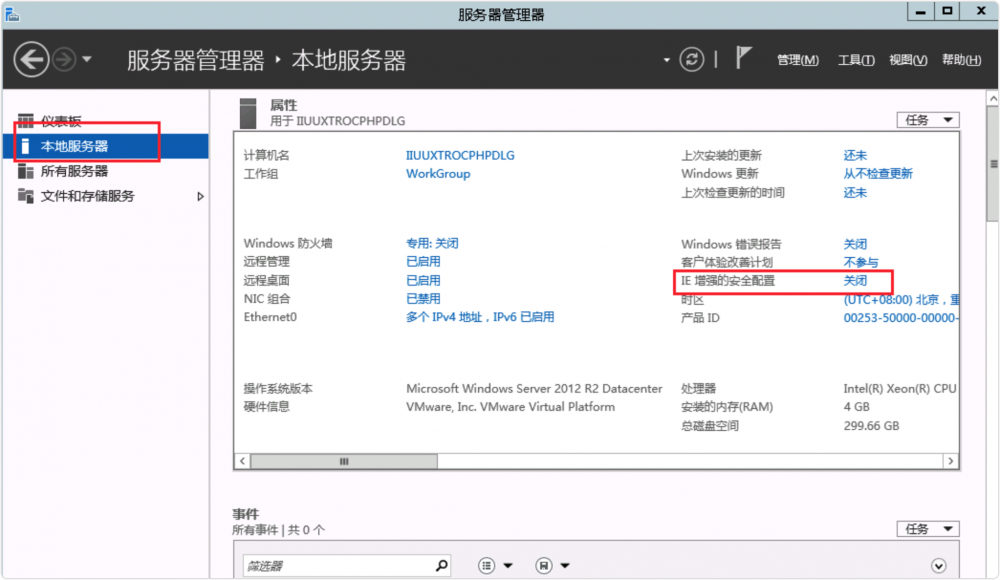
Task: Click the refresh icon in header
Action: (x=692, y=60)
